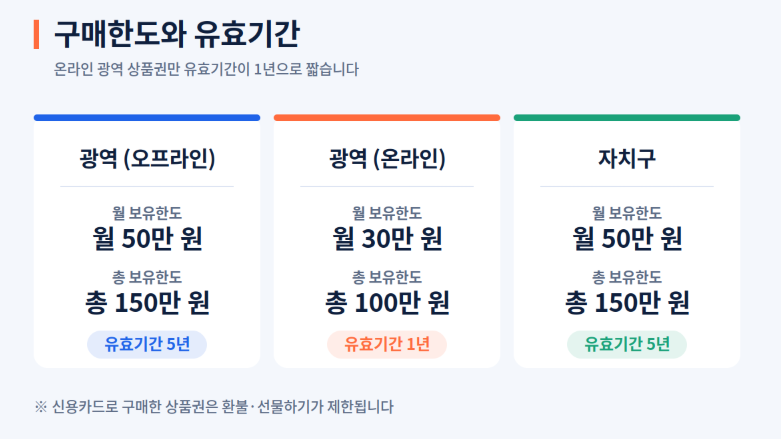Screen dimensions: 781x439
Task: Click the orange top bar of online card
Action: click(x=387, y=118)
